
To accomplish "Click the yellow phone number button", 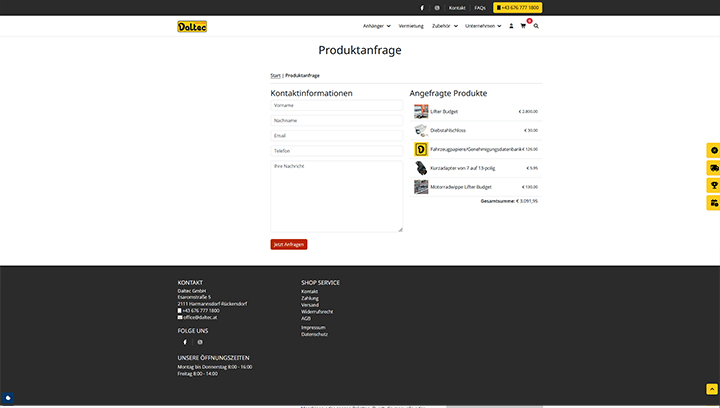I will click(517, 7).
